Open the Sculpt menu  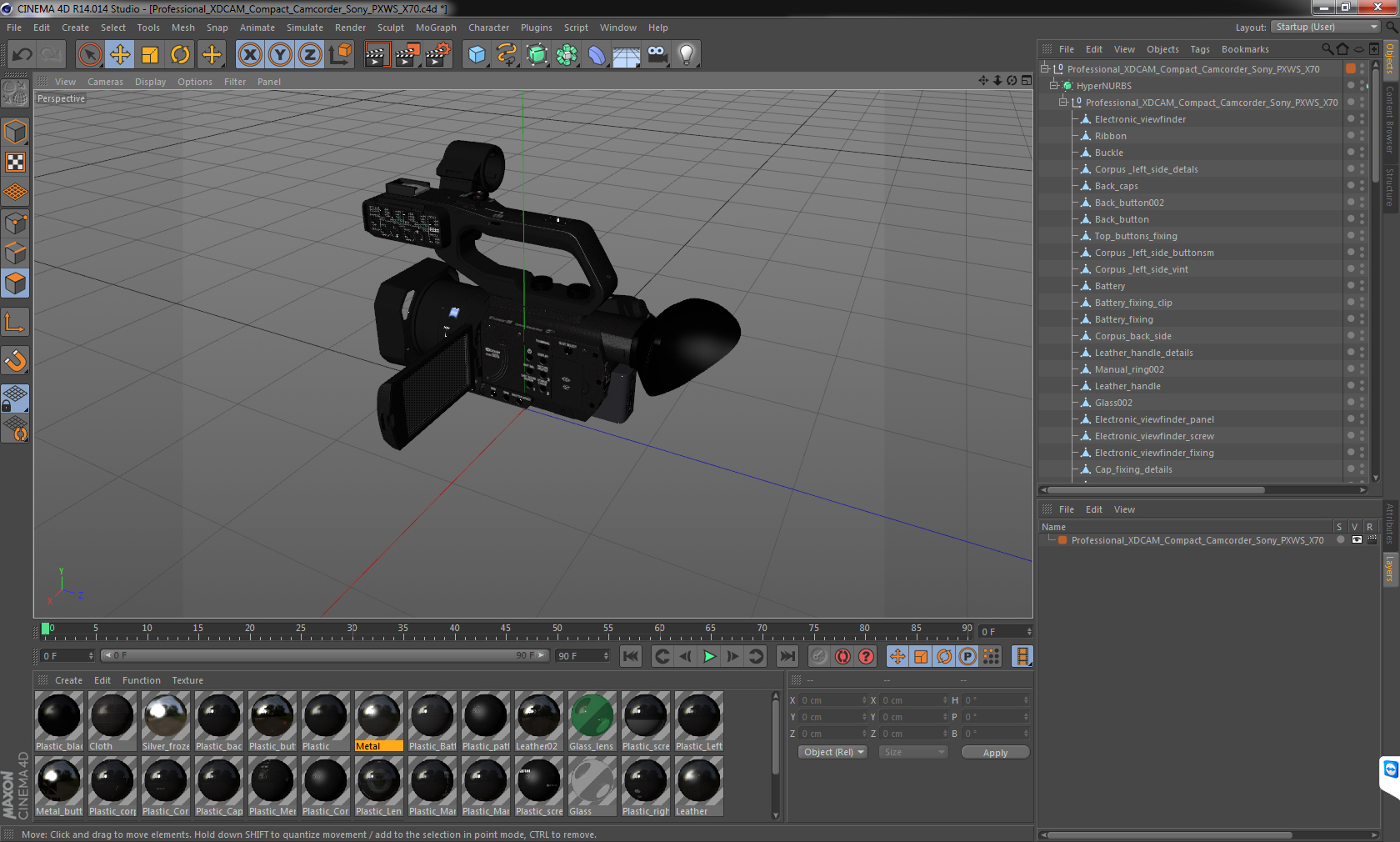tap(391, 28)
